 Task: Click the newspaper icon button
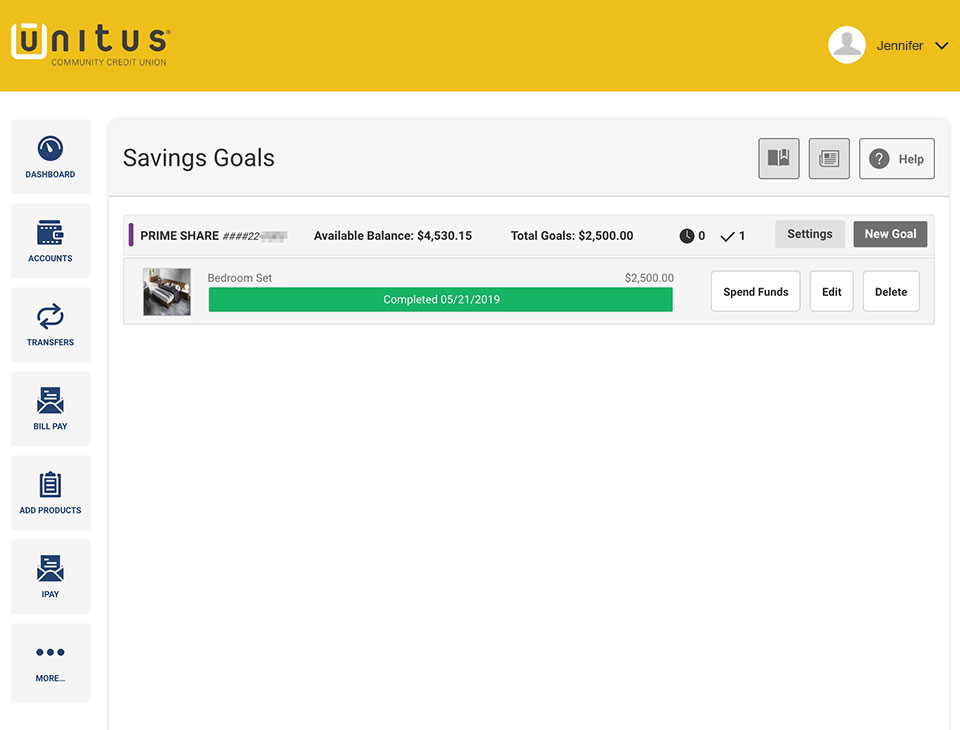tap(829, 159)
